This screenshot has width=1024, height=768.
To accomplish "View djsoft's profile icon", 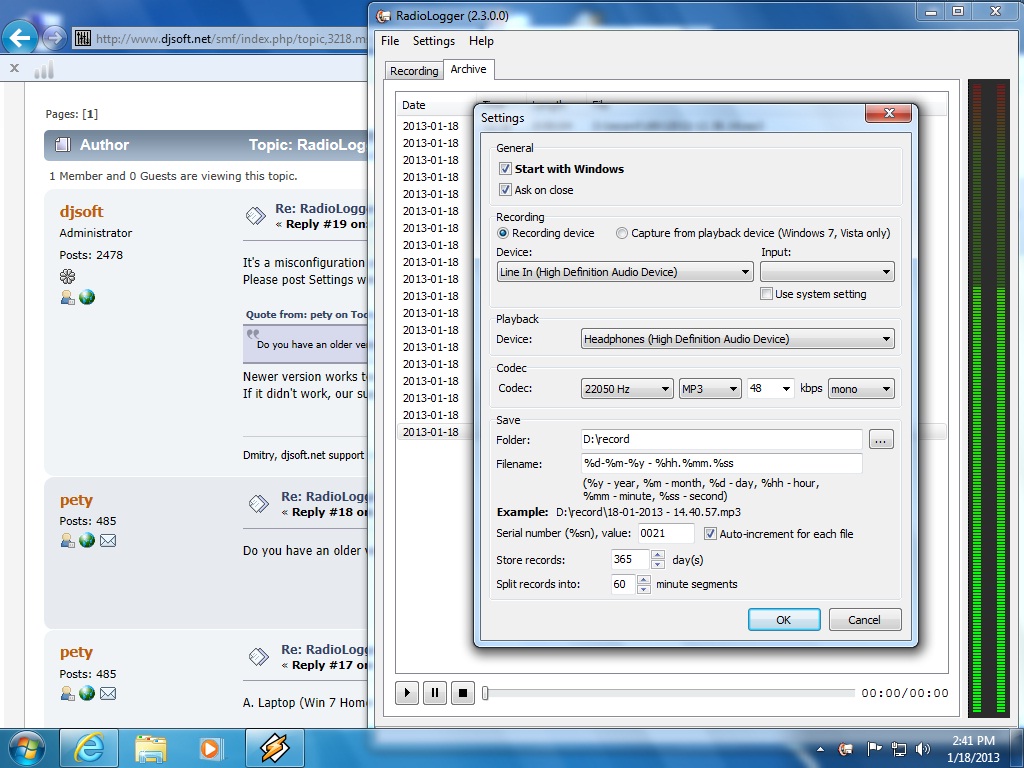I will (67, 298).
